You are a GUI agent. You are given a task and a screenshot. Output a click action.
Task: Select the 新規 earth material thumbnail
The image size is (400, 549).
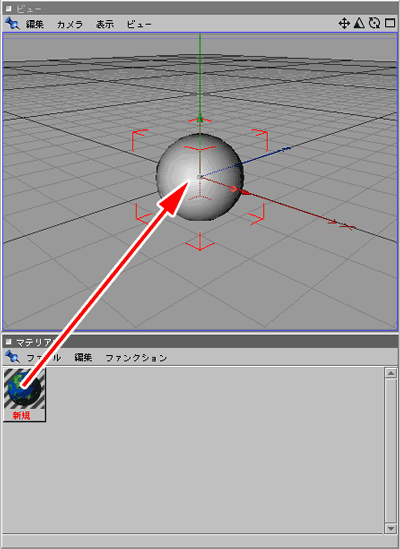coord(25,394)
